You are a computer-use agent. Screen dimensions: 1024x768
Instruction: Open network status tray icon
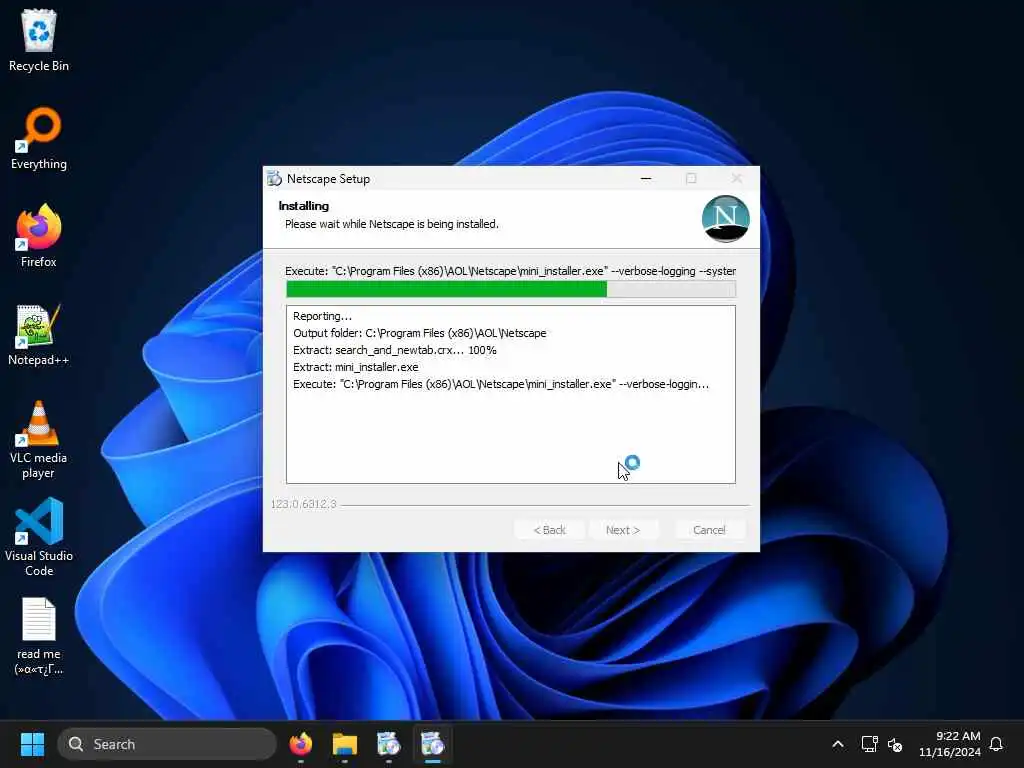[869, 744]
